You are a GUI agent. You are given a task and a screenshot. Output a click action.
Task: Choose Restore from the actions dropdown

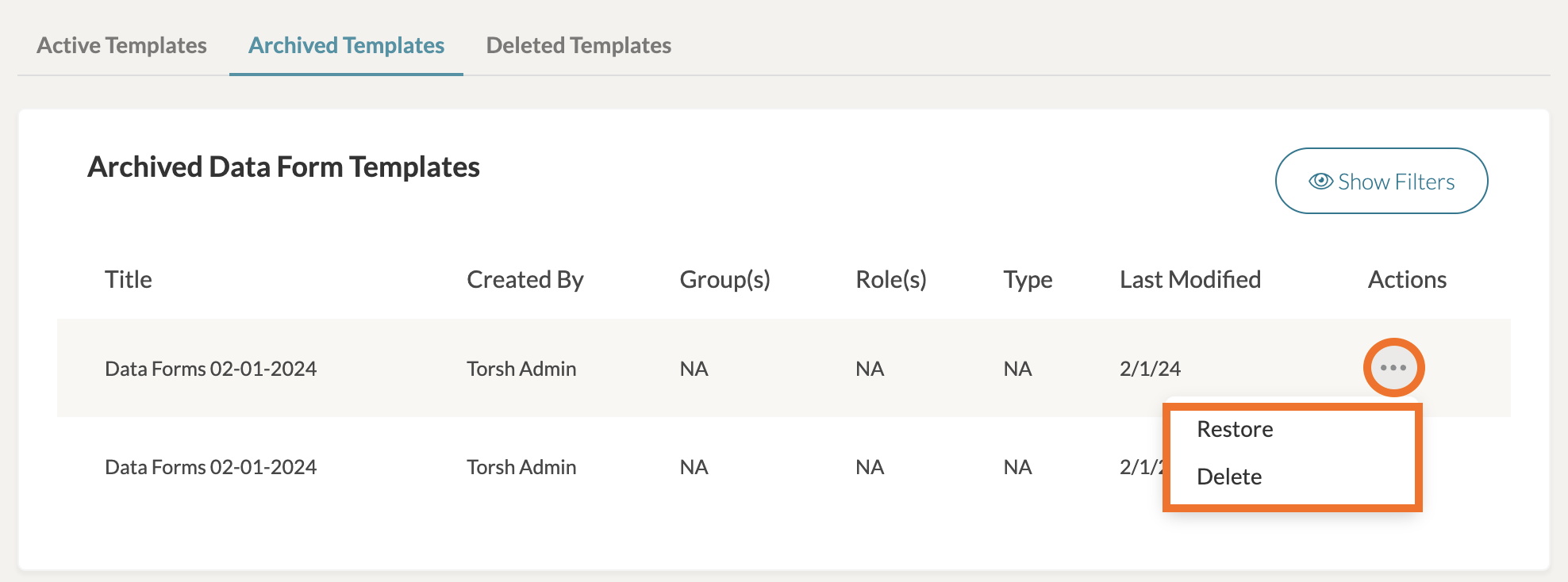pyautogui.click(x=1235, y=429)
